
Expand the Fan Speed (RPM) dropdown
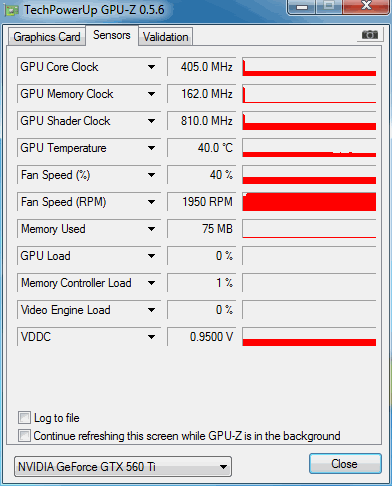tap(151, 202)
